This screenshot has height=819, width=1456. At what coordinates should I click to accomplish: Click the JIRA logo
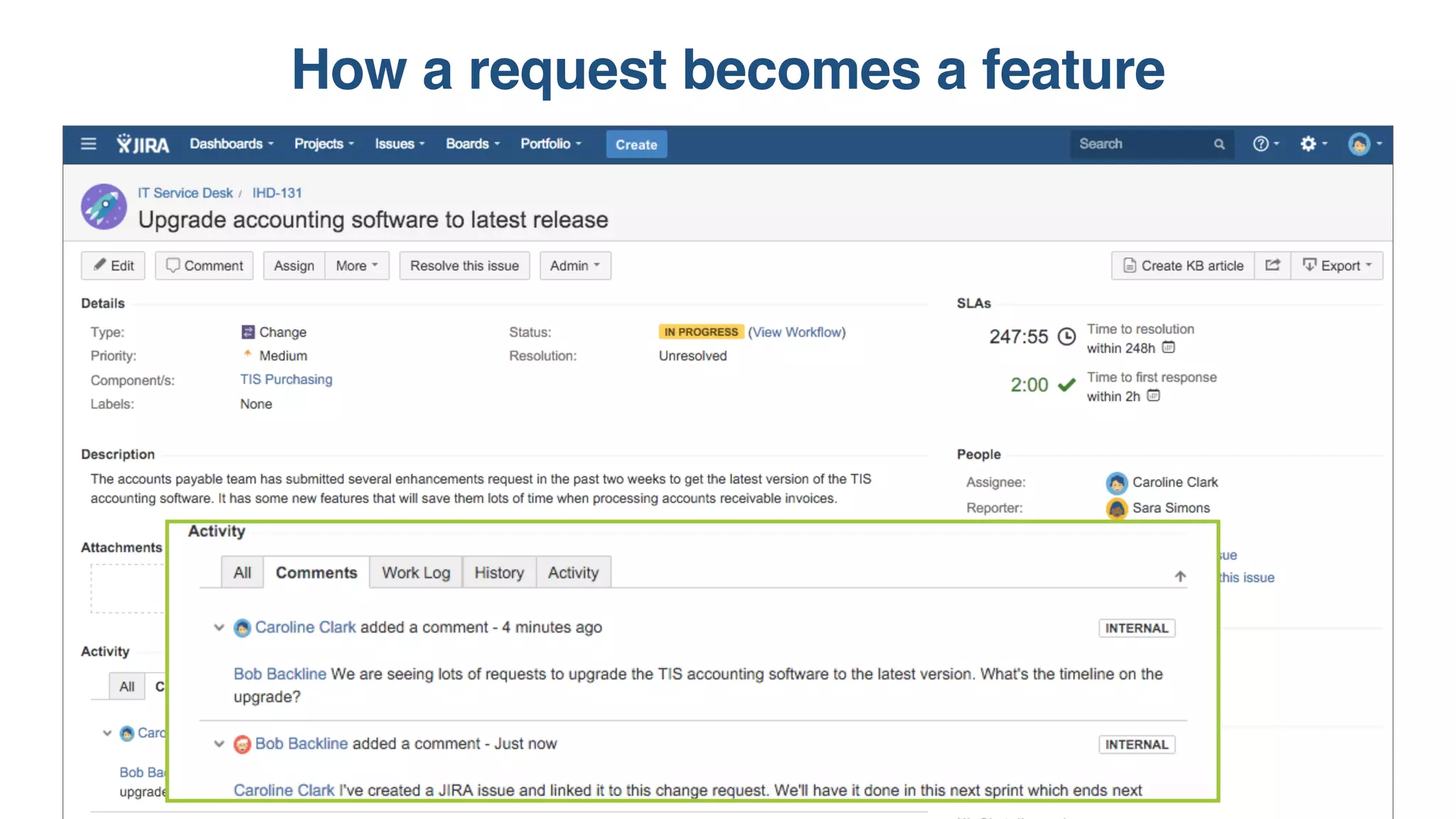point(143,144)
